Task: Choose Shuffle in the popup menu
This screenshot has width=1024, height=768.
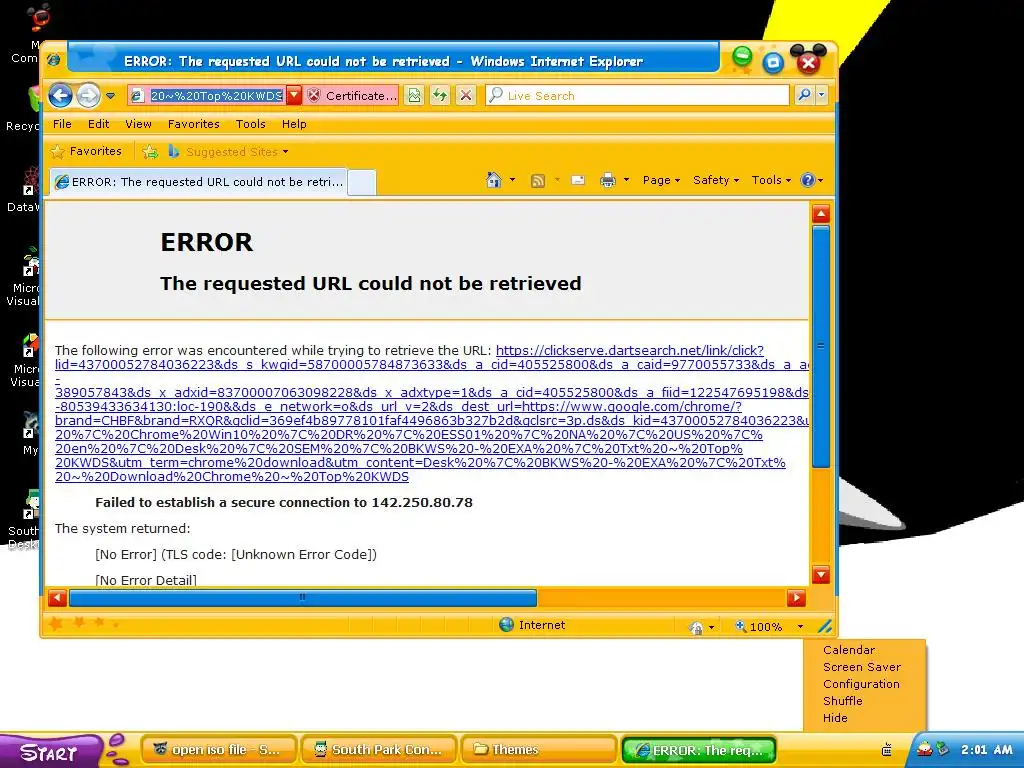Action: [x=842, y=701]
